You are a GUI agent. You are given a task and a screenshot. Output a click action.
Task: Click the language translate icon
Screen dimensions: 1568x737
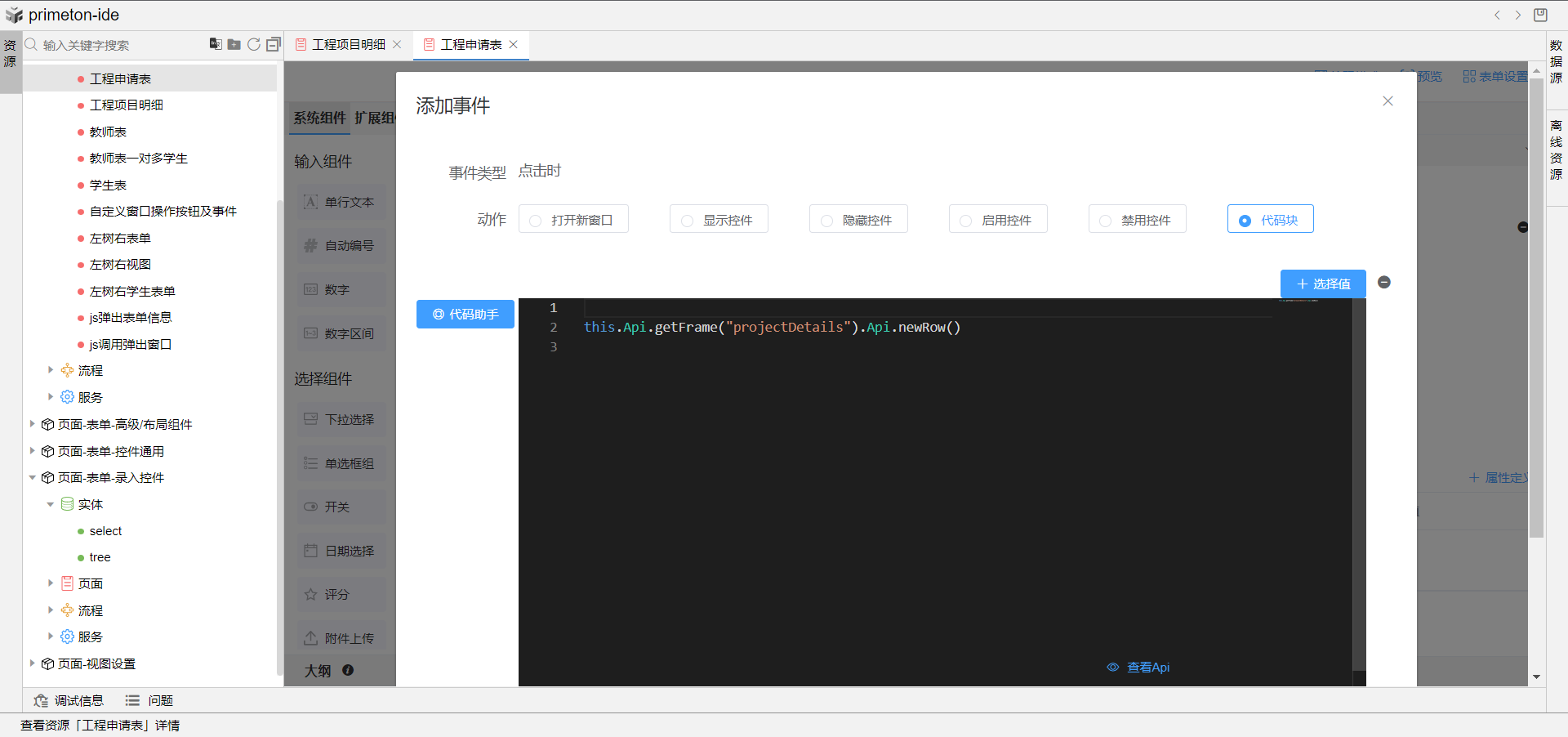[216, 44]
